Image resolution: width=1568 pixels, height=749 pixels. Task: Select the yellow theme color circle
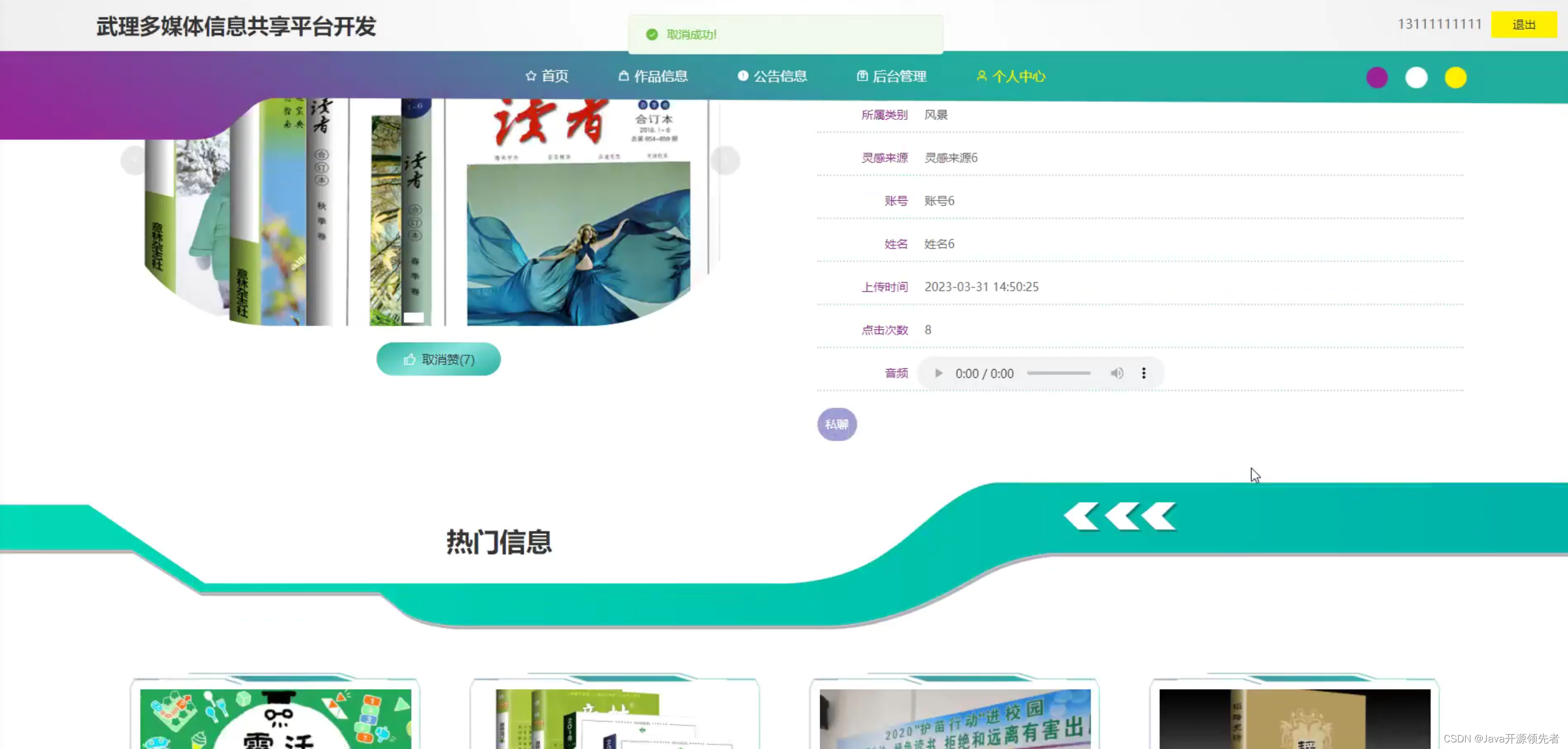pos(1455,78)
